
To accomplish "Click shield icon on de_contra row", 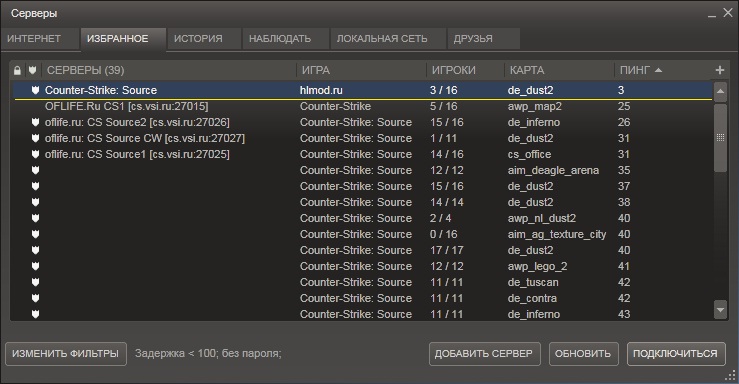I will [35, 298].
